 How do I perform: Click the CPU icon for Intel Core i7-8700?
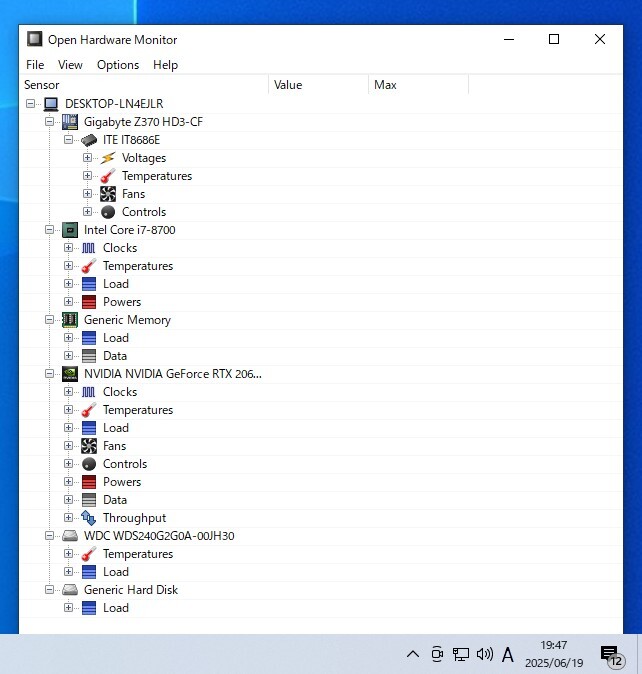click(x=70, y=230)
